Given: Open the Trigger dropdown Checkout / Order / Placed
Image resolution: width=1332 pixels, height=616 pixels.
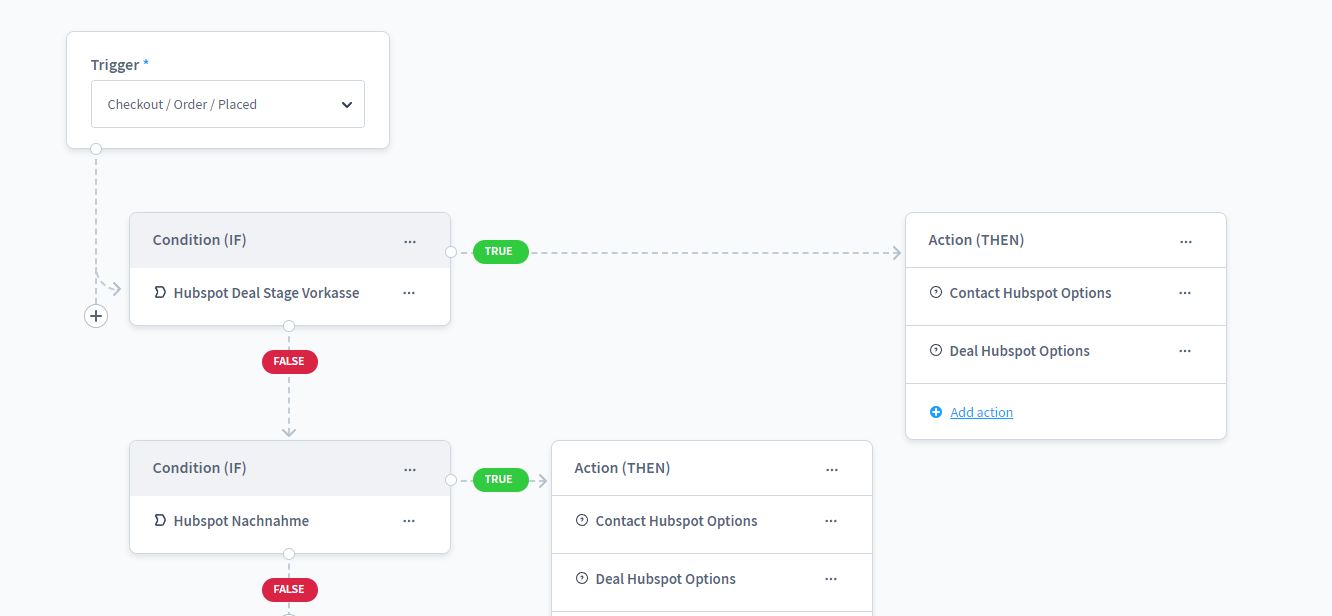Looking at the screenshot, I should coord(228,104).
